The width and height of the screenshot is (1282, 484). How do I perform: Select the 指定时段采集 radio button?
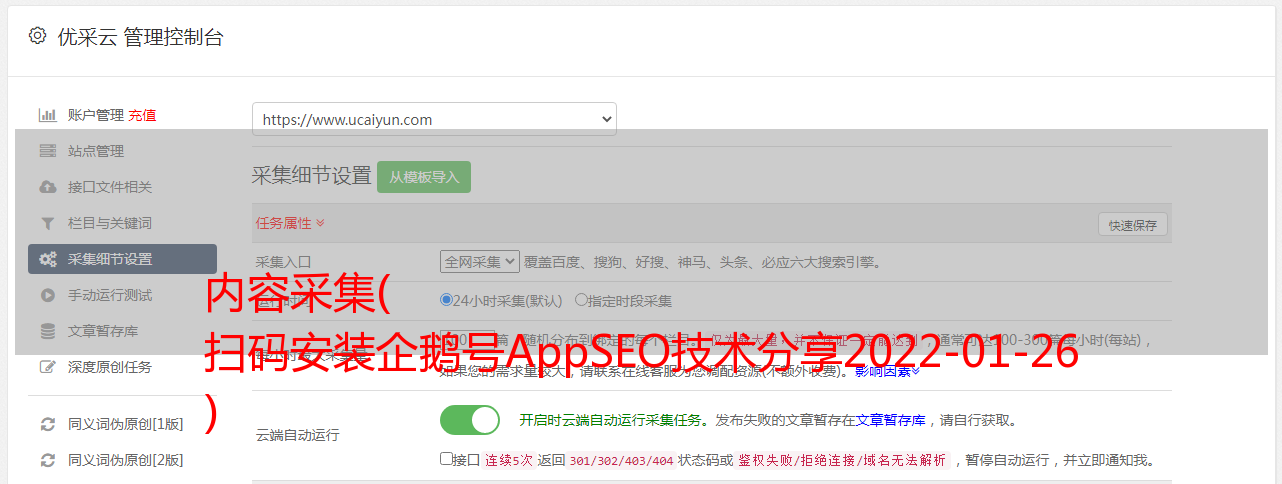[581, 300]
